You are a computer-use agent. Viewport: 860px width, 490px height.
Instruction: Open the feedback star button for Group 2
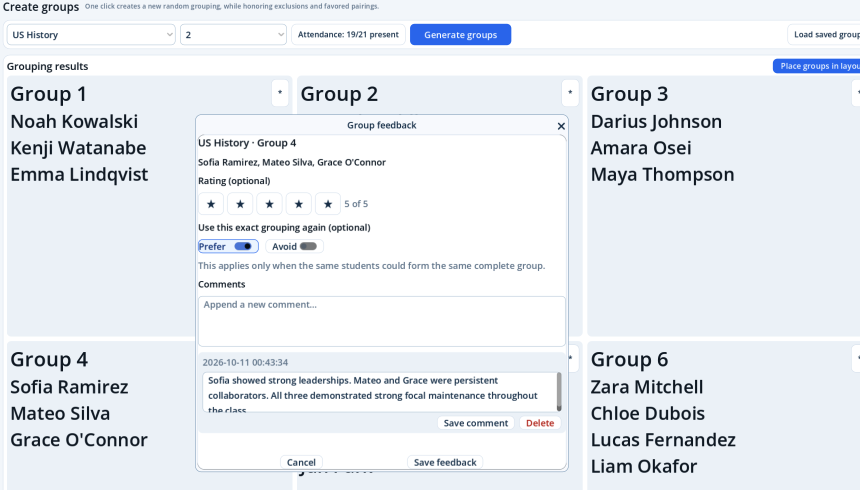pos(570,93)
